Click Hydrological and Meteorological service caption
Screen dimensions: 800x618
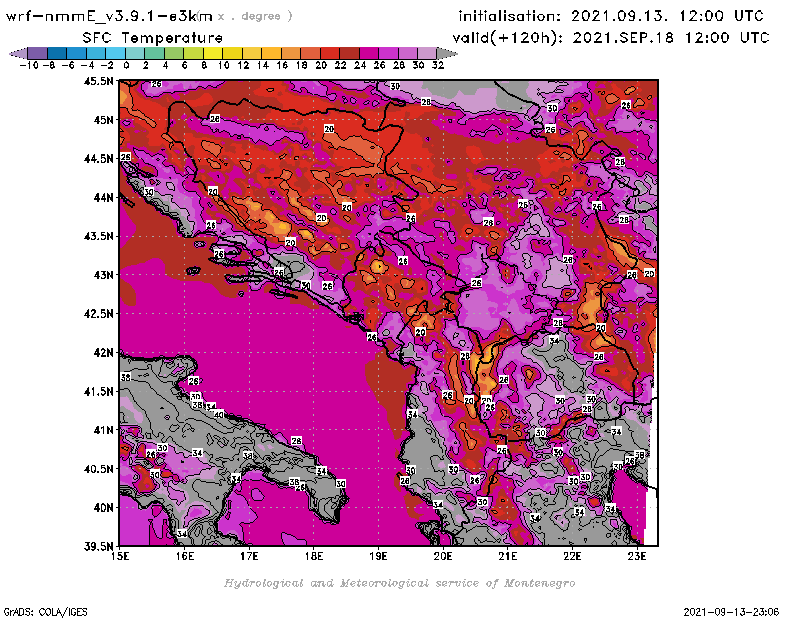point(399,582)
